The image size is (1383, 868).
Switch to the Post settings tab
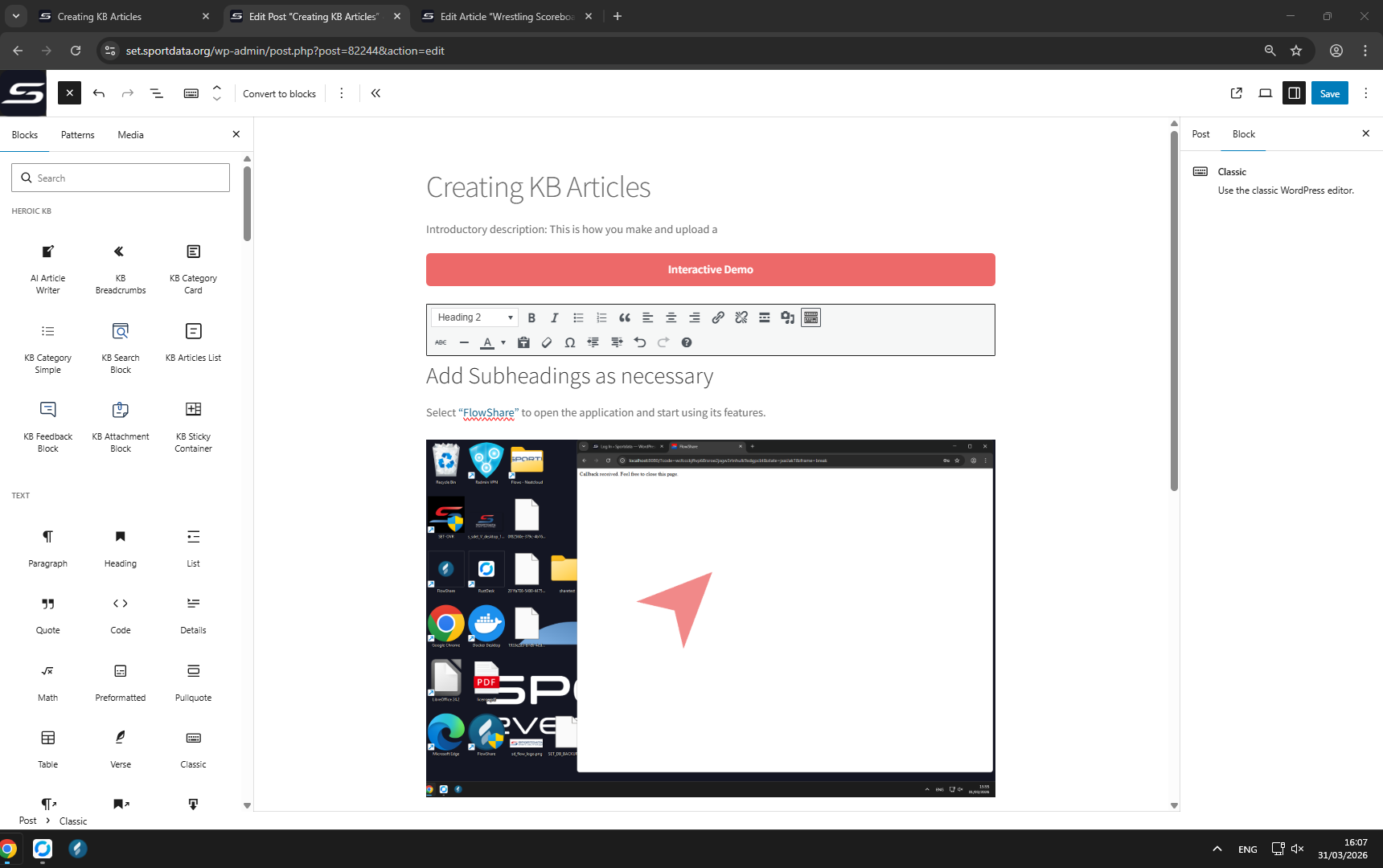click(1200, 134)
